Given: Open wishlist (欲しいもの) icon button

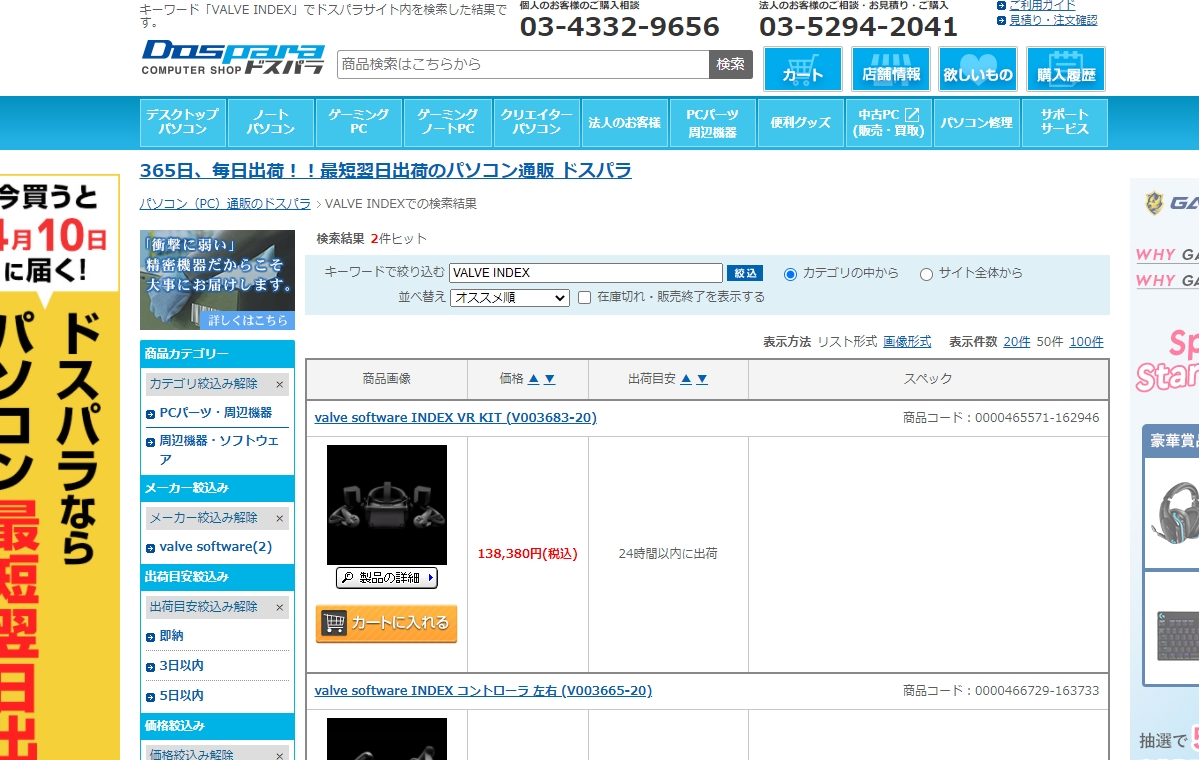Looking at the screenshot, I should click(977, 69).
